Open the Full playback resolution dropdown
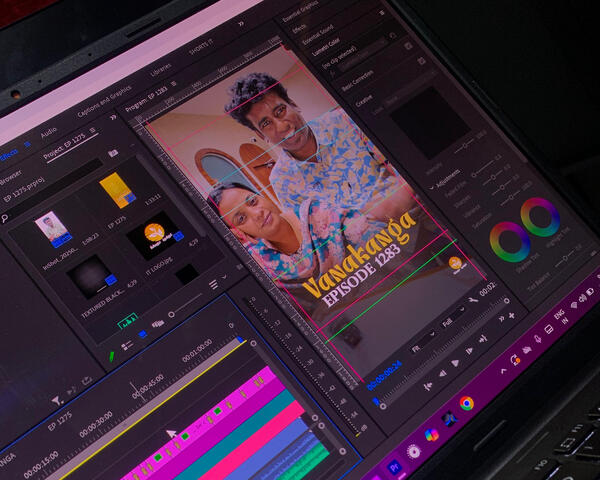Image resolution: width=600 pixels, height=480 pixels. [x=453, y=317]
